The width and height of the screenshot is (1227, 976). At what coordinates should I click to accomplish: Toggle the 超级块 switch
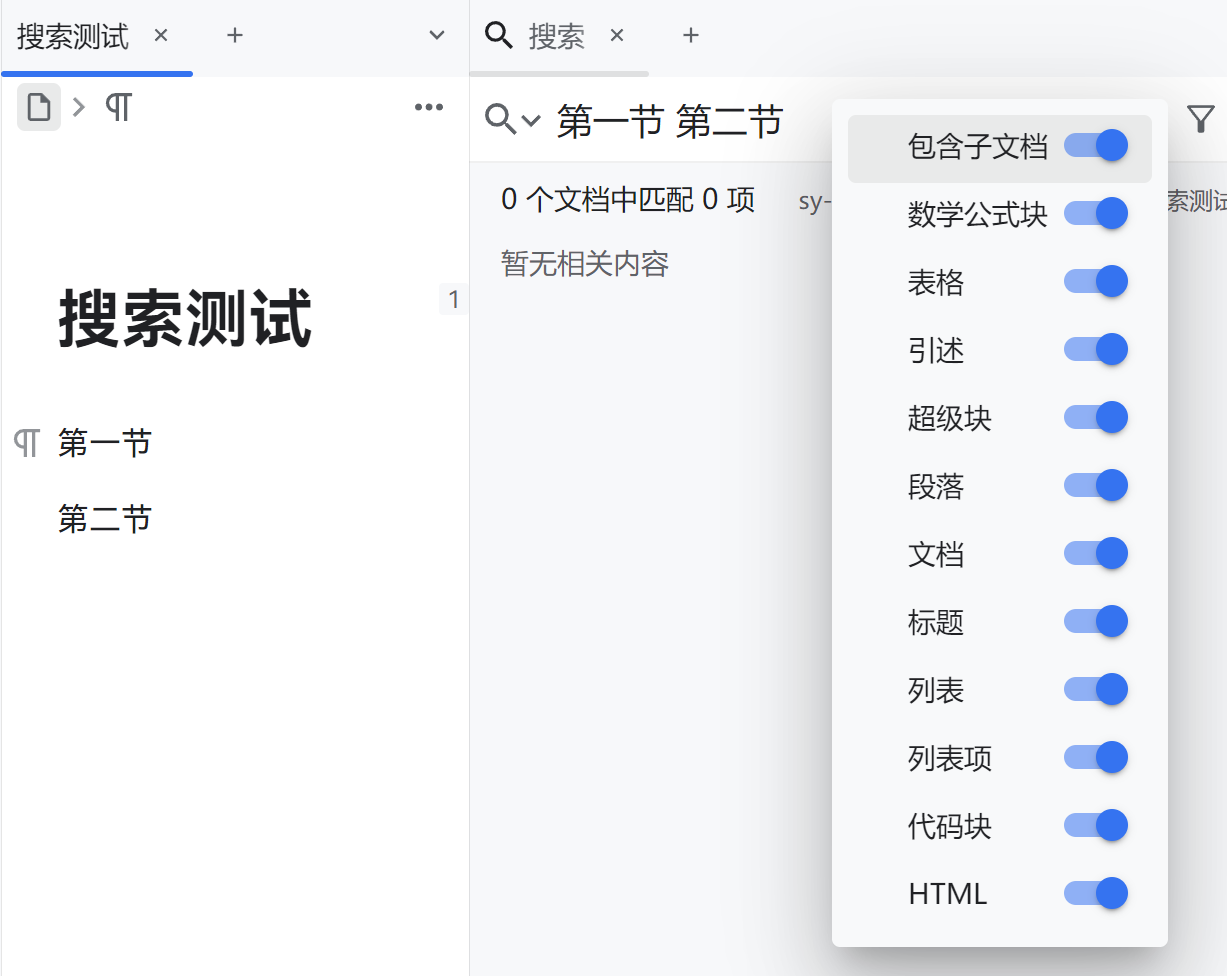pyautogui.click(x=1096, y=417)
